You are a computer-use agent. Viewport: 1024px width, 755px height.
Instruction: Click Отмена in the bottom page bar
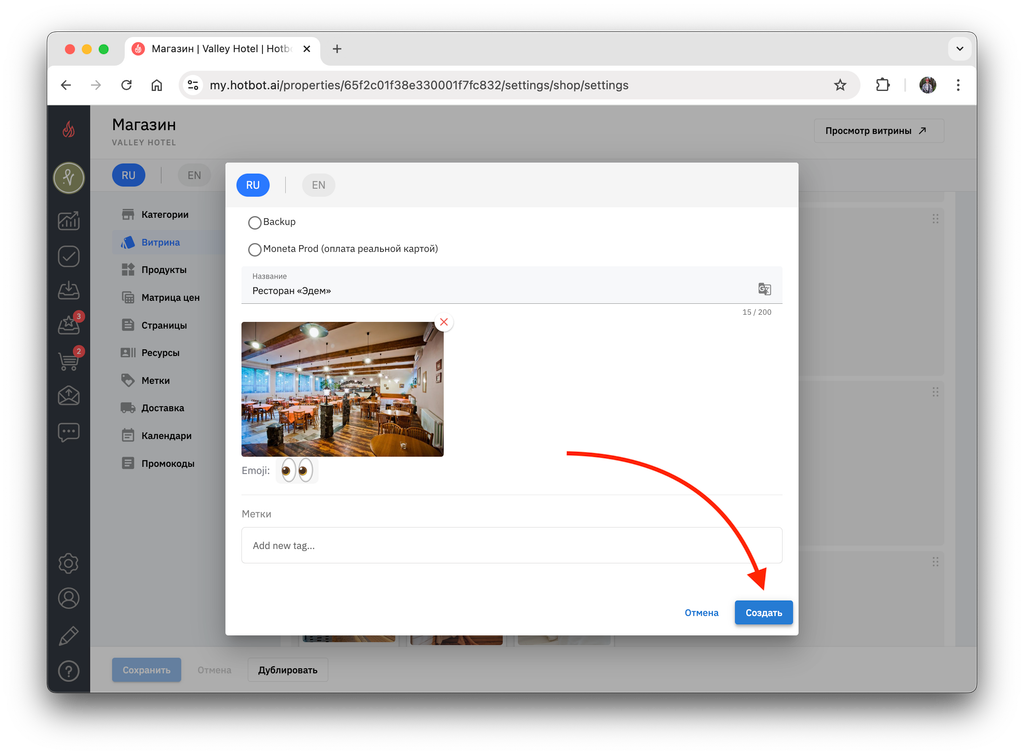214,670
